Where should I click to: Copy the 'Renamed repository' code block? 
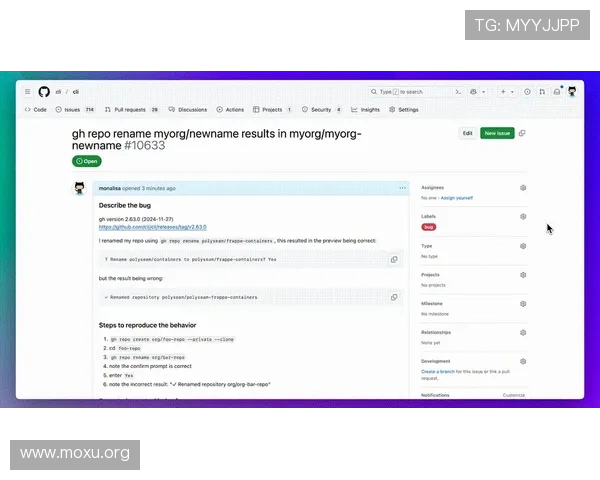click(394, 297)
